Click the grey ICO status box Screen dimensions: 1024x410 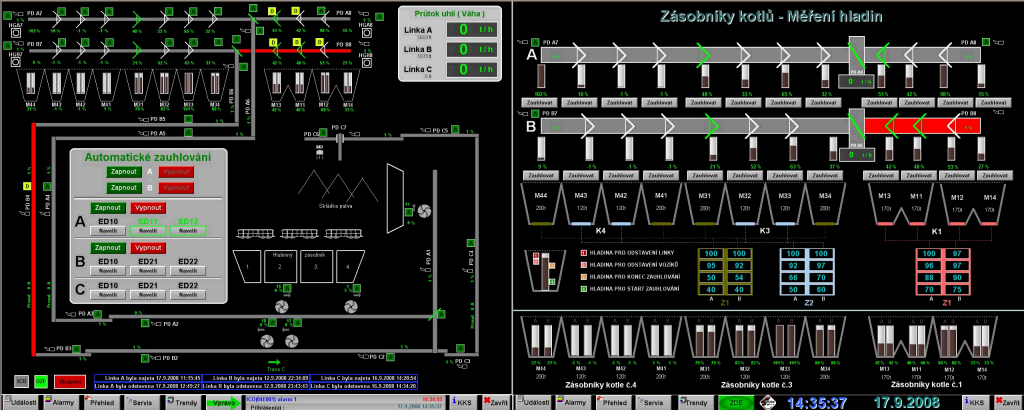point(21,380)
